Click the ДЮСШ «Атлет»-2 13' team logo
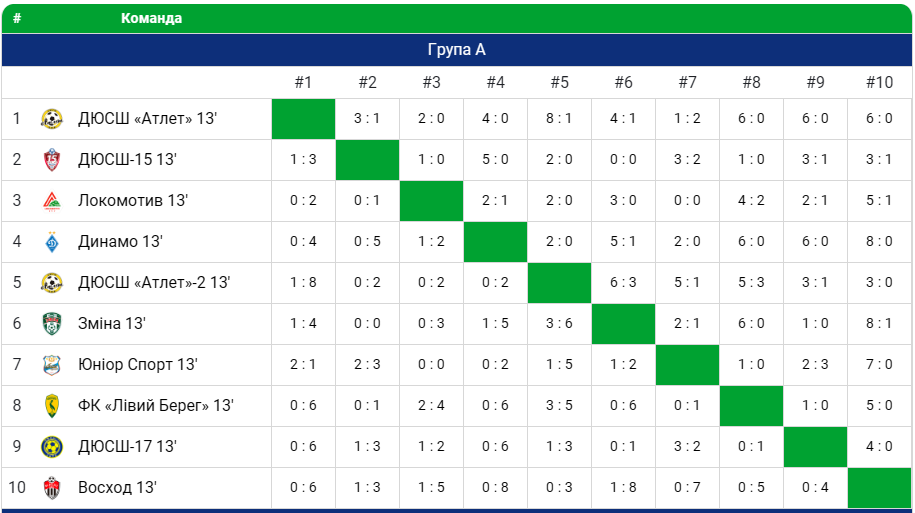 coord(51,283)
